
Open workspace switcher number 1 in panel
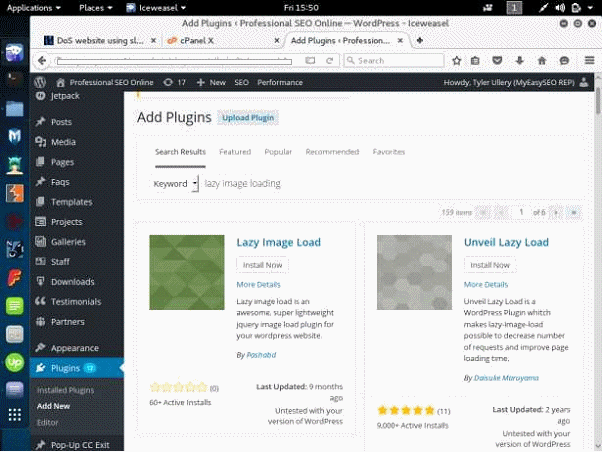[x=514, y=7]
